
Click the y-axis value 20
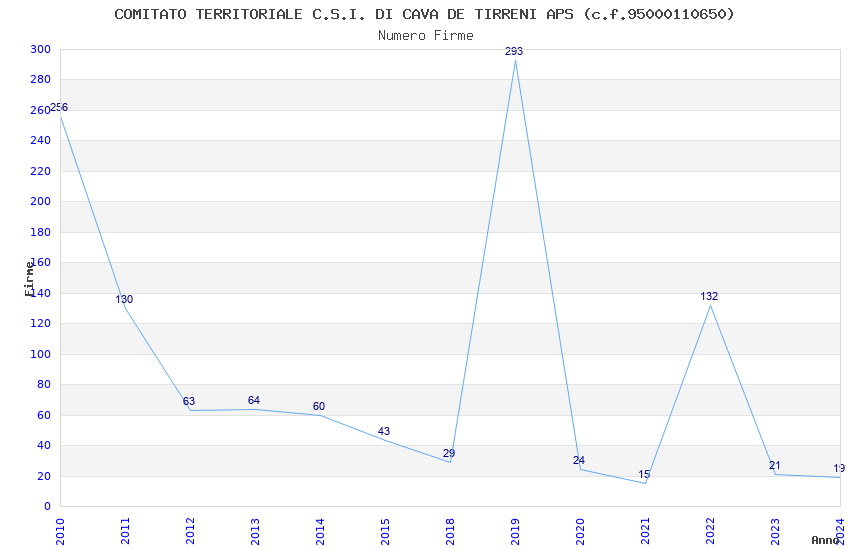click(44, 476)
